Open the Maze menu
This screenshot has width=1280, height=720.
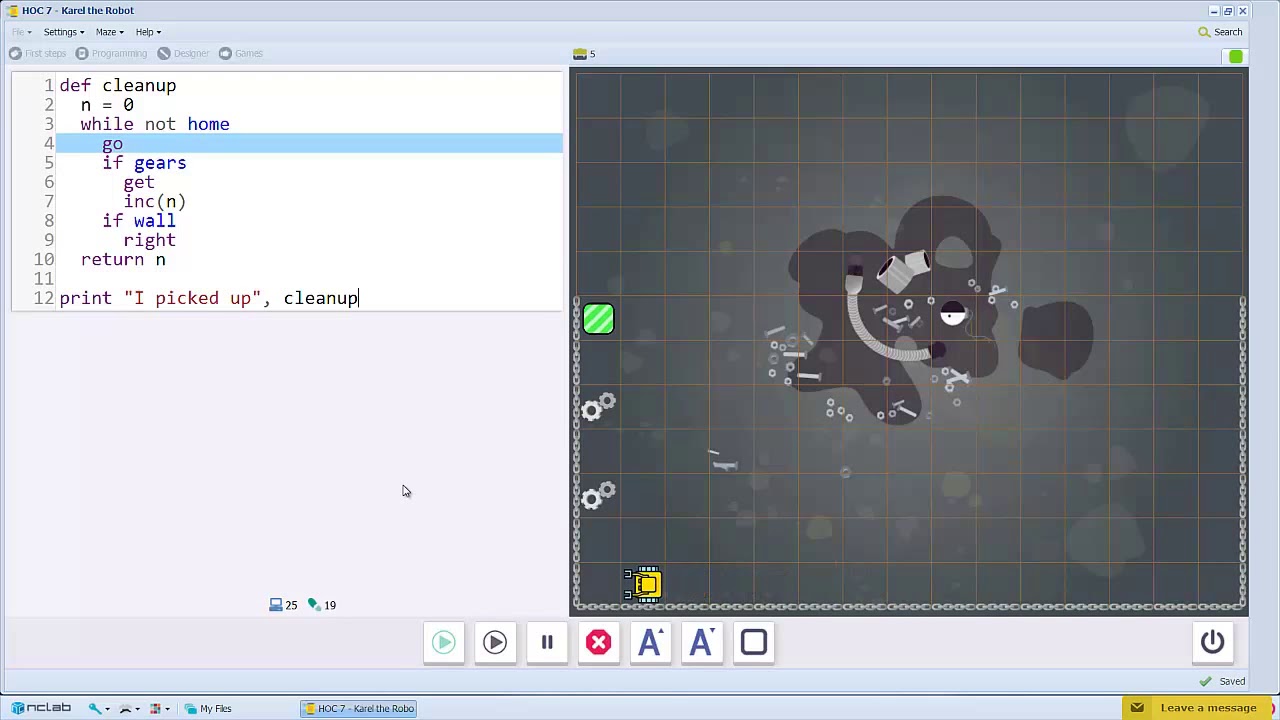tap(109, 32)
